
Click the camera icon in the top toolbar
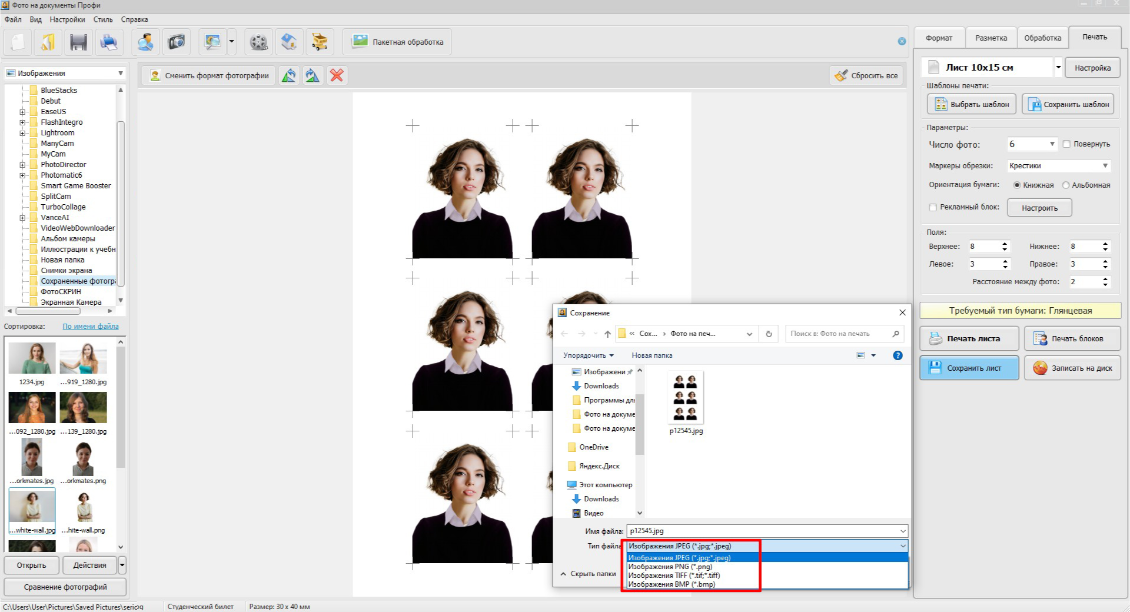point(176,42)
